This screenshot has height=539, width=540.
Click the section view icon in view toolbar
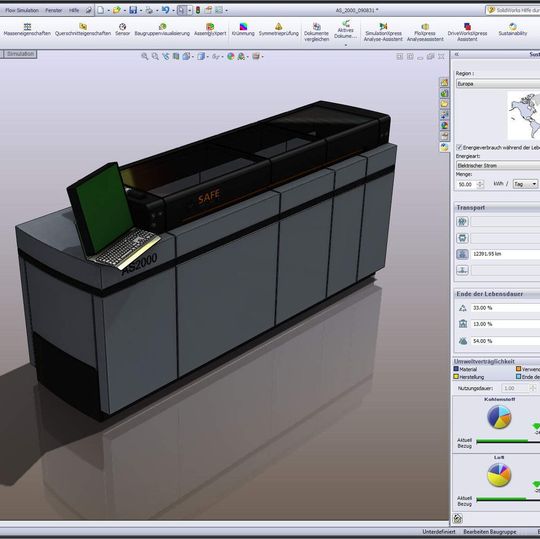click(x=176, y=56)
